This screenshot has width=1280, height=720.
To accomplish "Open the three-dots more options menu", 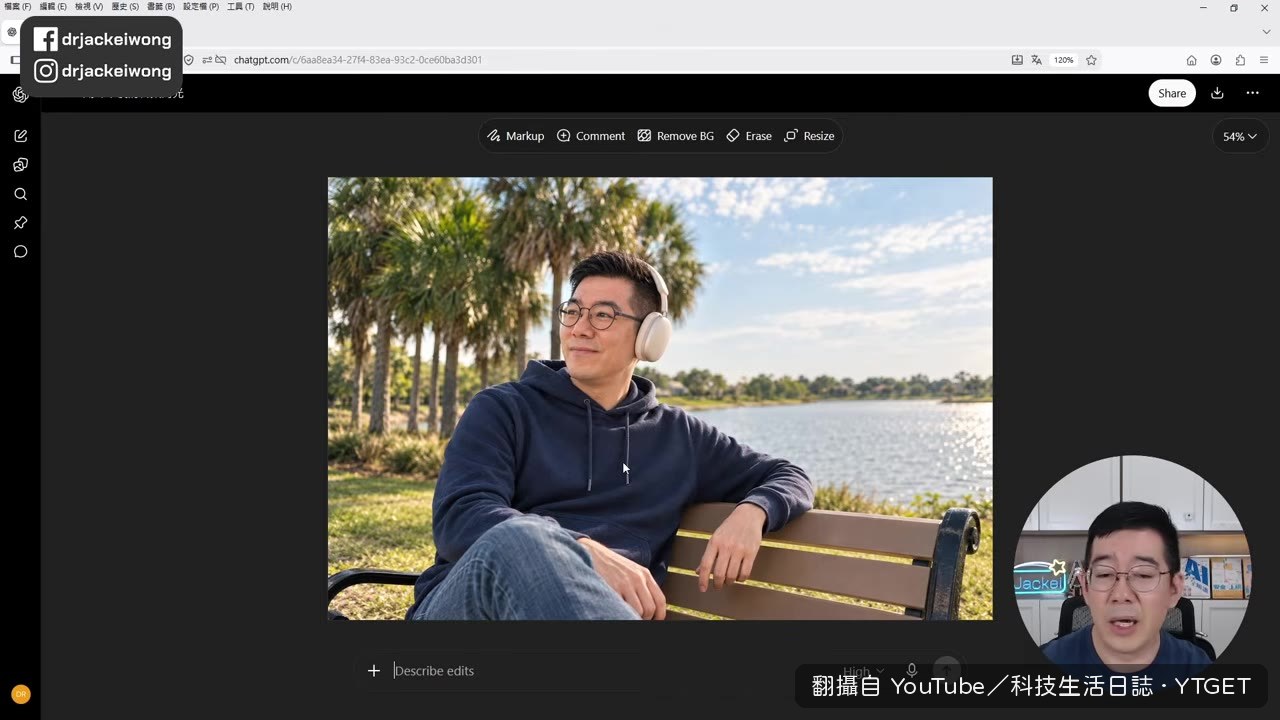I will (x=1252, y=93).
